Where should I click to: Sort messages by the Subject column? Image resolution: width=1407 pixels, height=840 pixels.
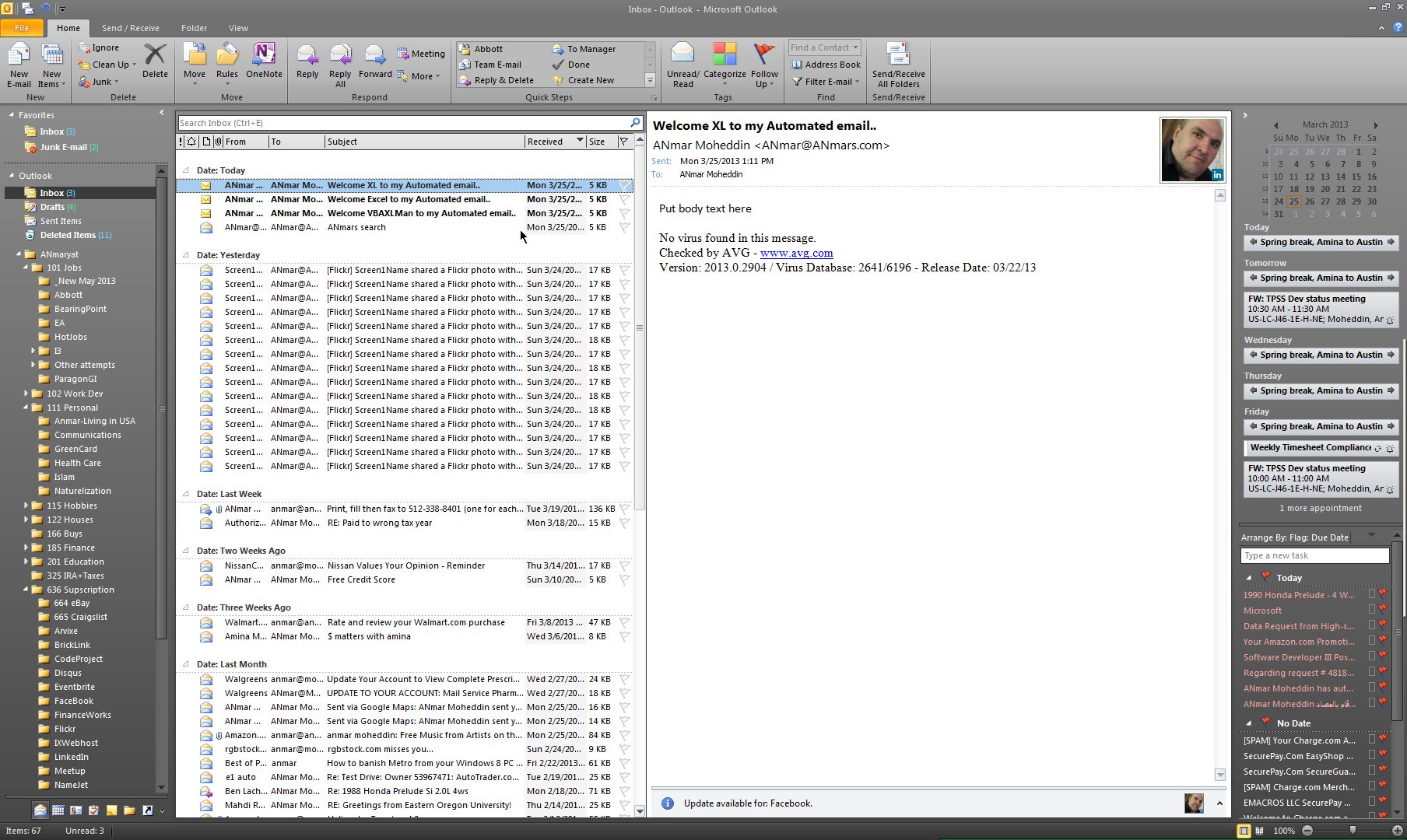[424, 141]
